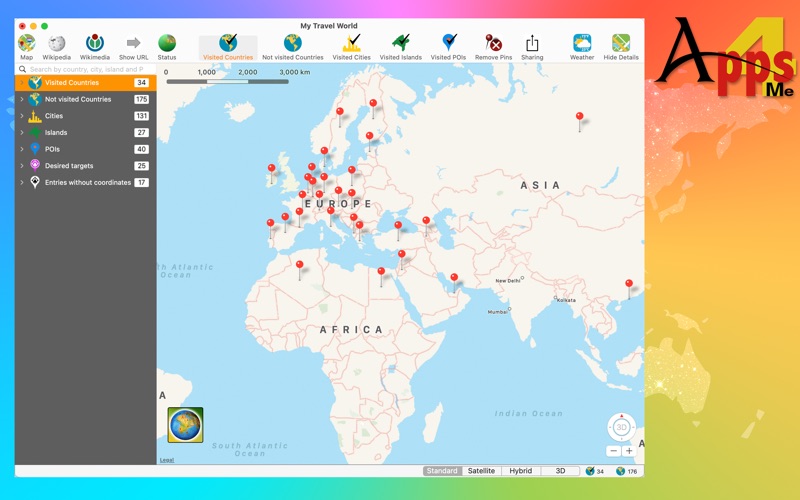The width and height of the screenshot is (800, 500).
Task: Click the Kolkata city label
Action: click(x=566, y=300)
